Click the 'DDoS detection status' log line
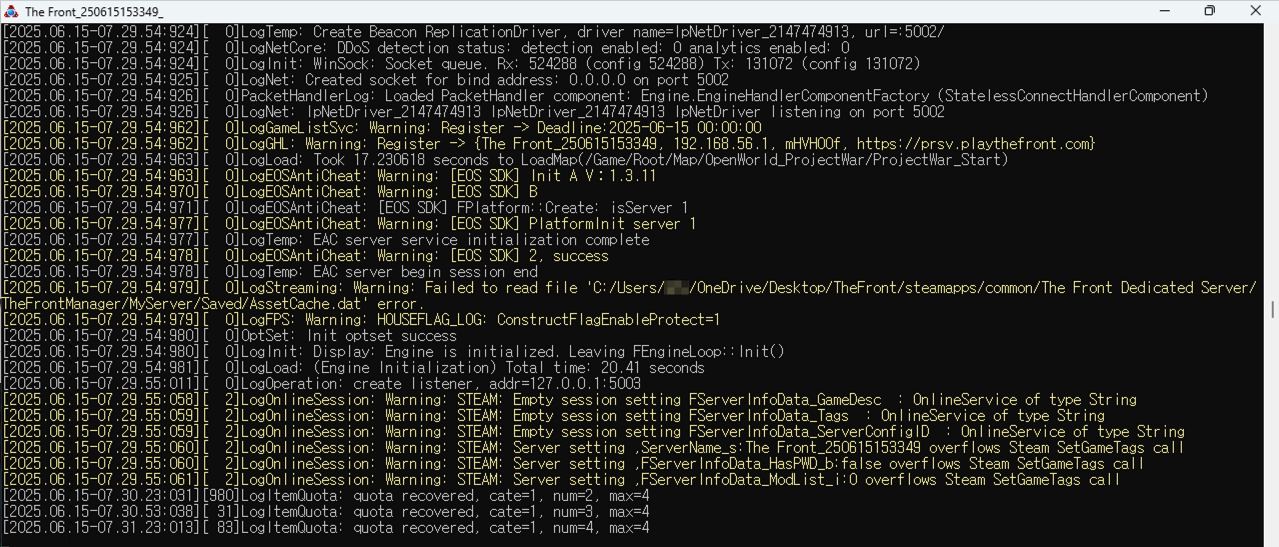This screenshot has height=547, width=1279. point(426,48)
